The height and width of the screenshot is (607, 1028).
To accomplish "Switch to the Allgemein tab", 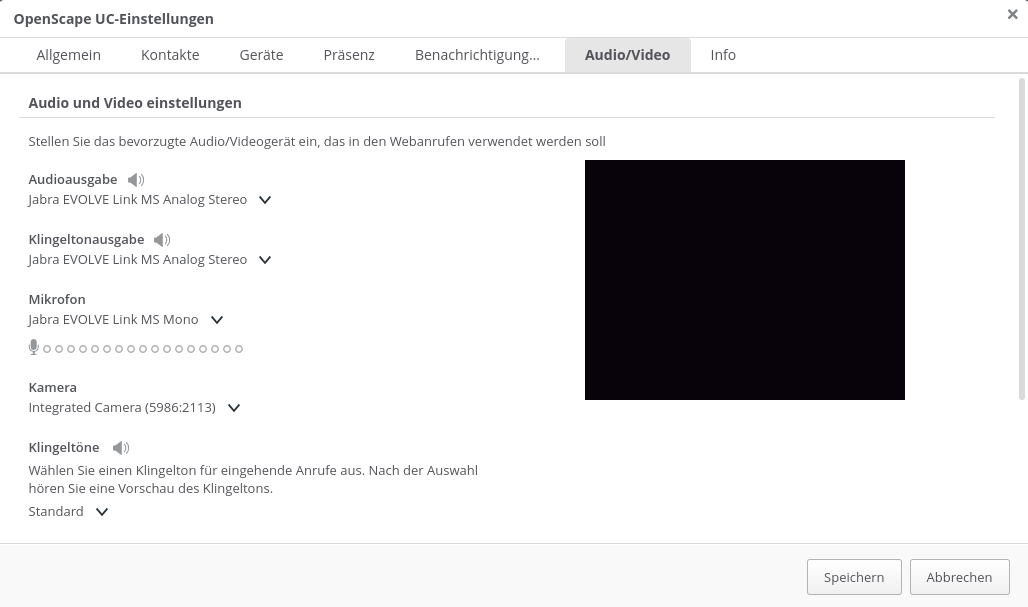I will click(69, 55).
